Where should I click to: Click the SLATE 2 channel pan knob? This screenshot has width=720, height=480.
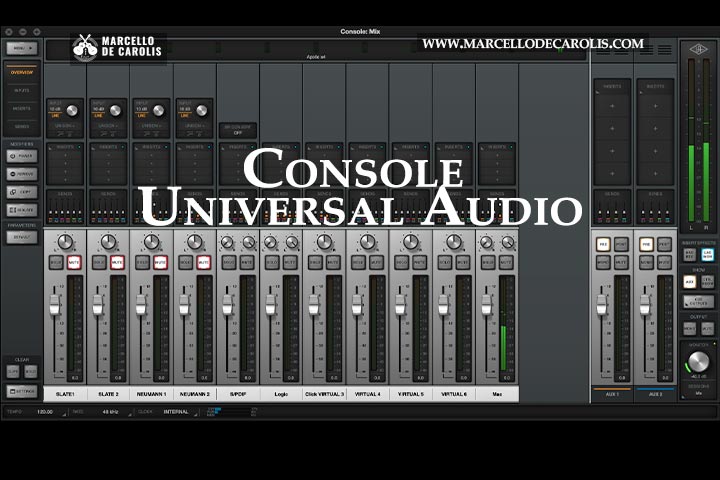[x=108, y=242]
